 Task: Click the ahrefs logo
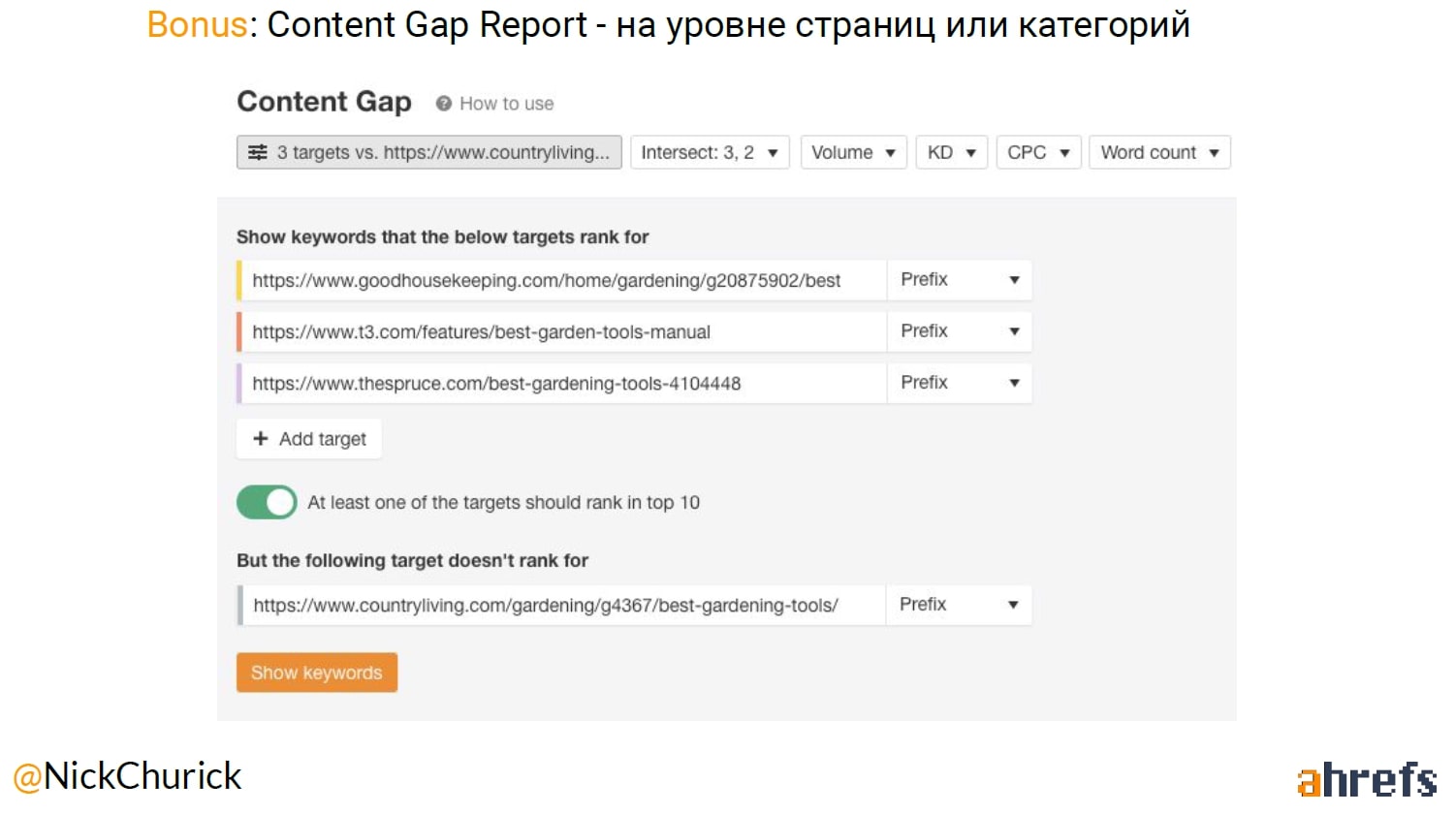click(1366, 780)
